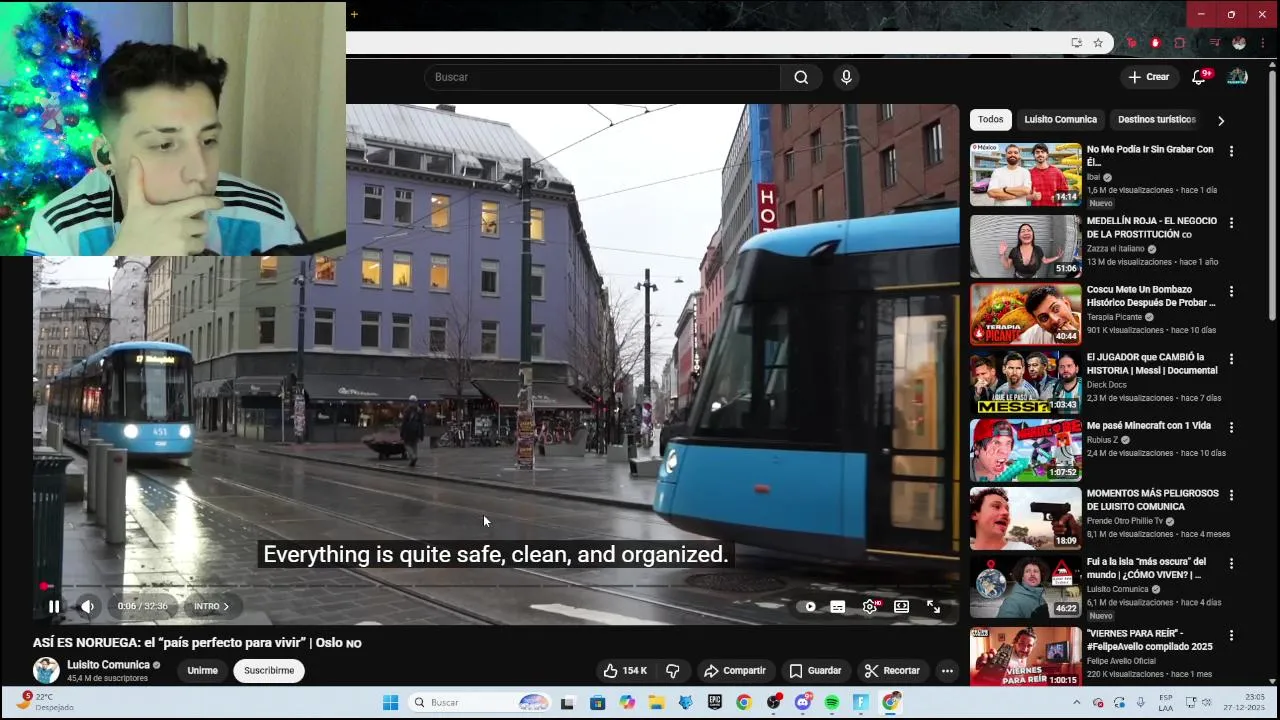Options menu for No Me Podía Ir video
The width and height of the screenshot is (1280, 720).
[1231, 152]
